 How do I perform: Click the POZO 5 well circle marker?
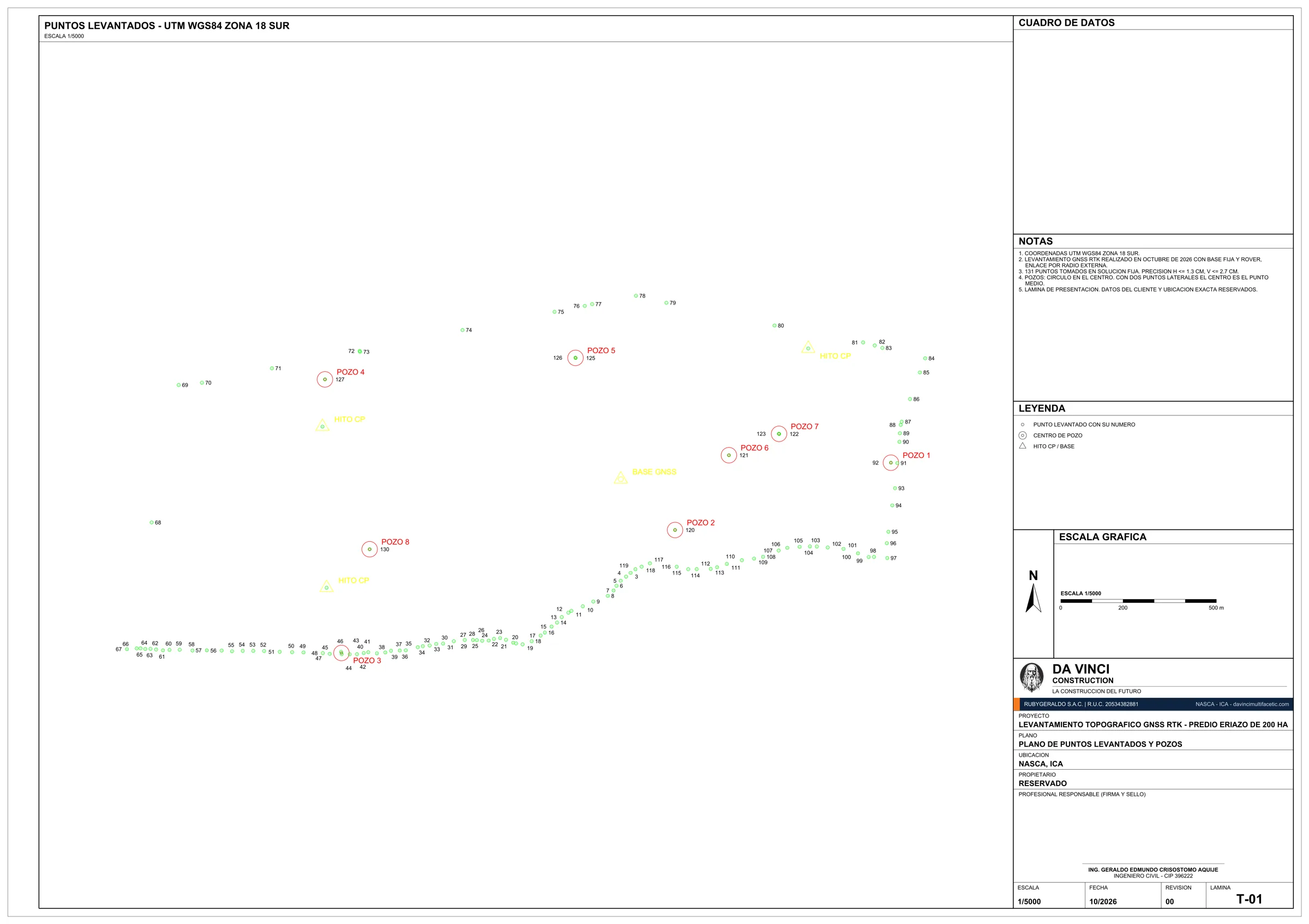click(x=575, y=358)
